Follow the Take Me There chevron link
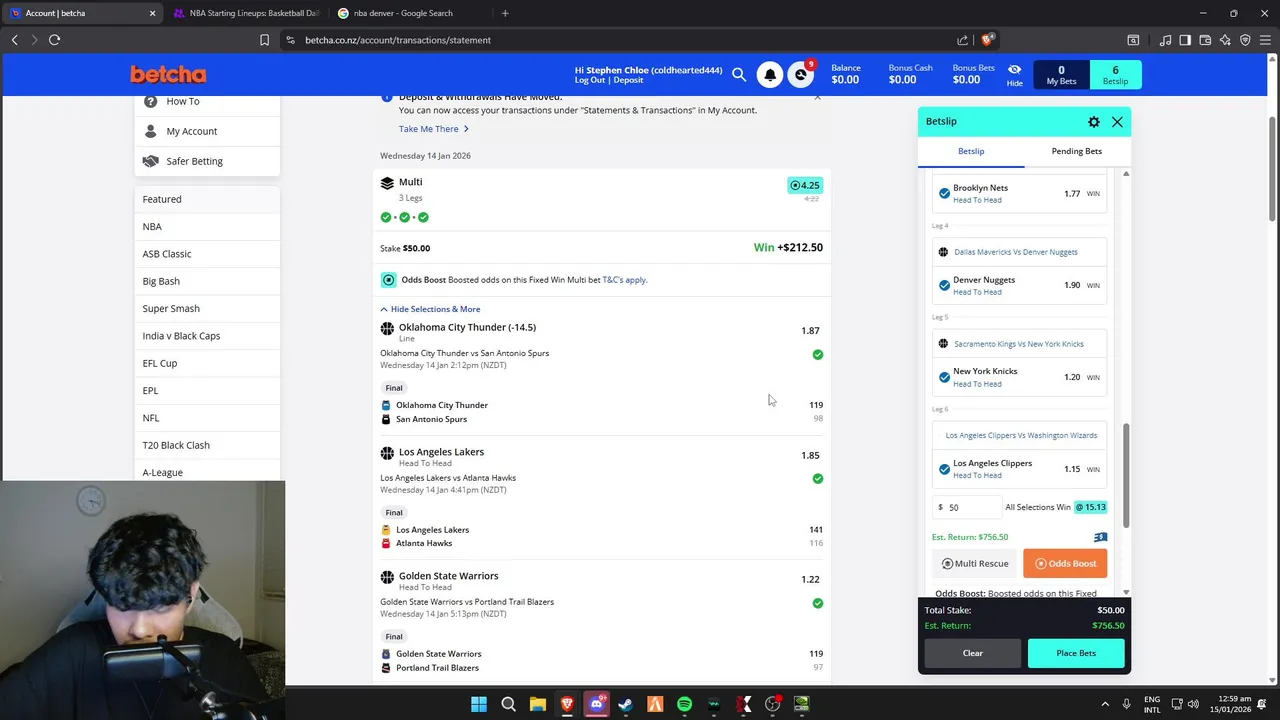Image resolution: width=1280 pixels, height=720 pixels. [434, 129]
